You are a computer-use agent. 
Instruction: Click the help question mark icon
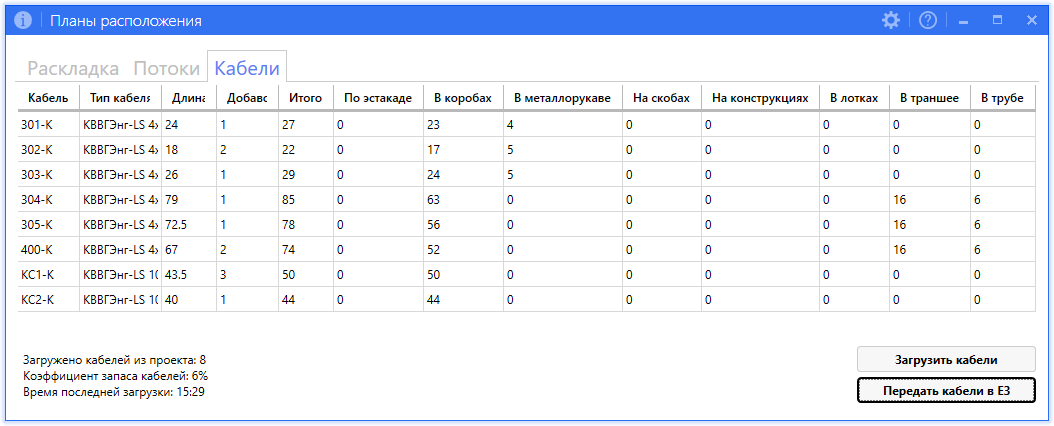tap(927, 20)
